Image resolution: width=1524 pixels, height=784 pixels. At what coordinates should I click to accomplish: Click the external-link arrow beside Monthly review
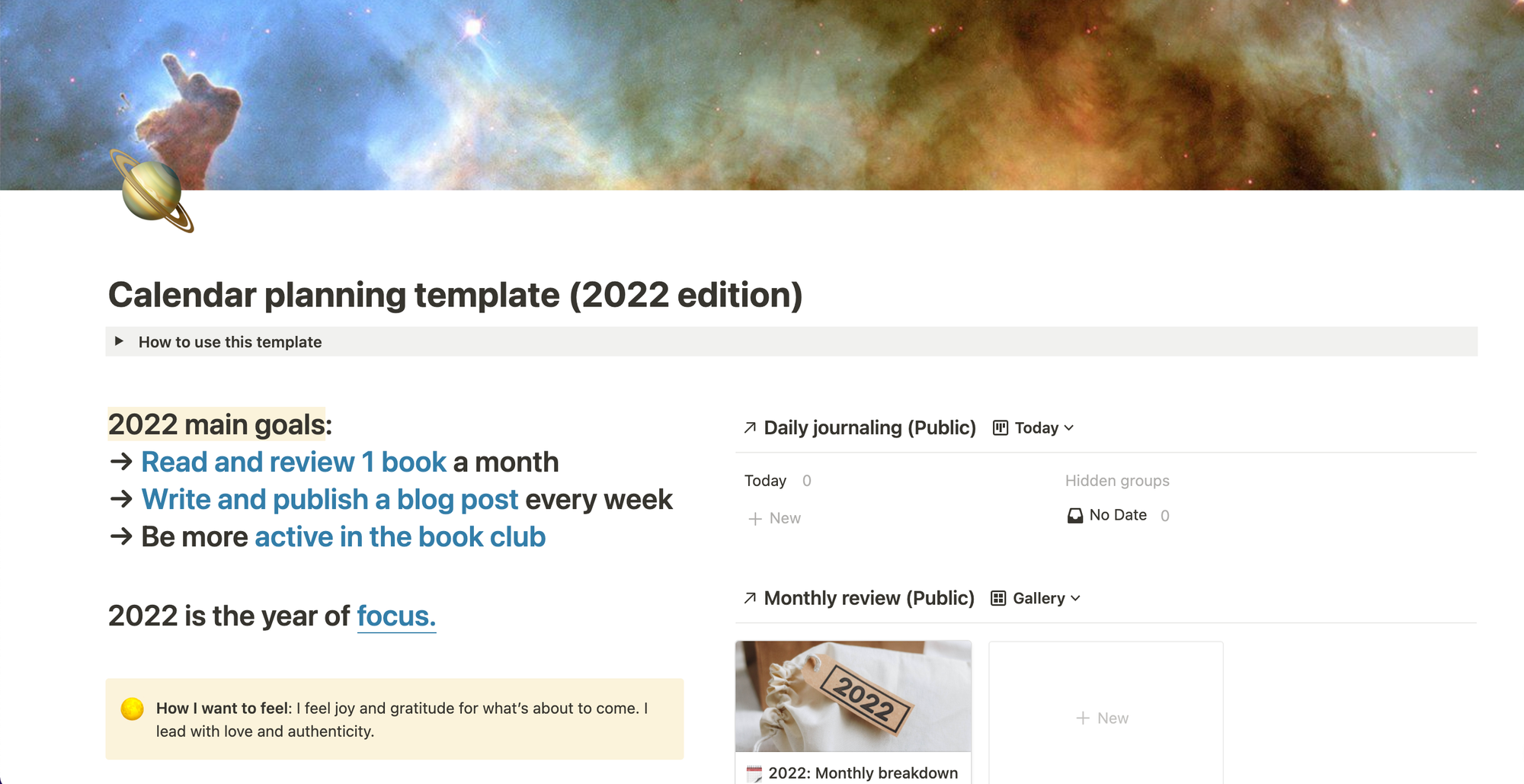tap(748, 598)
